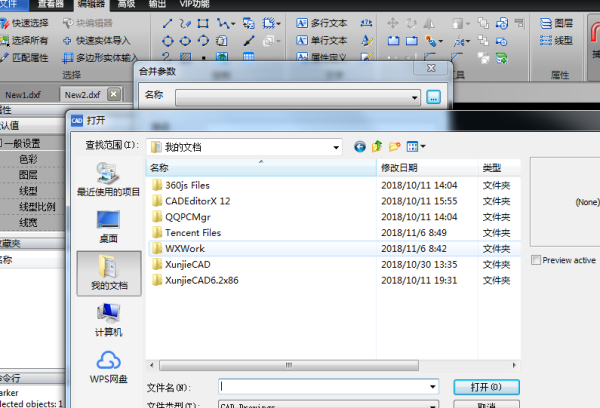
Task: Click Match Properties 匹配属性
Action: coord(24,58)
